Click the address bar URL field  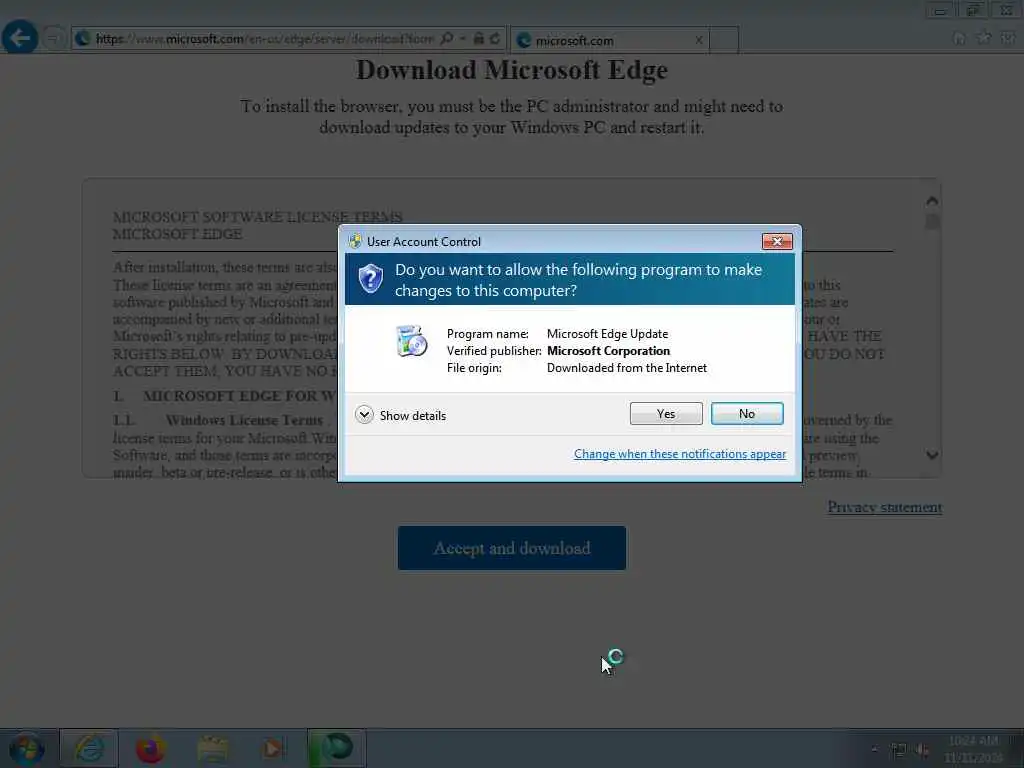tap(264, 39)
